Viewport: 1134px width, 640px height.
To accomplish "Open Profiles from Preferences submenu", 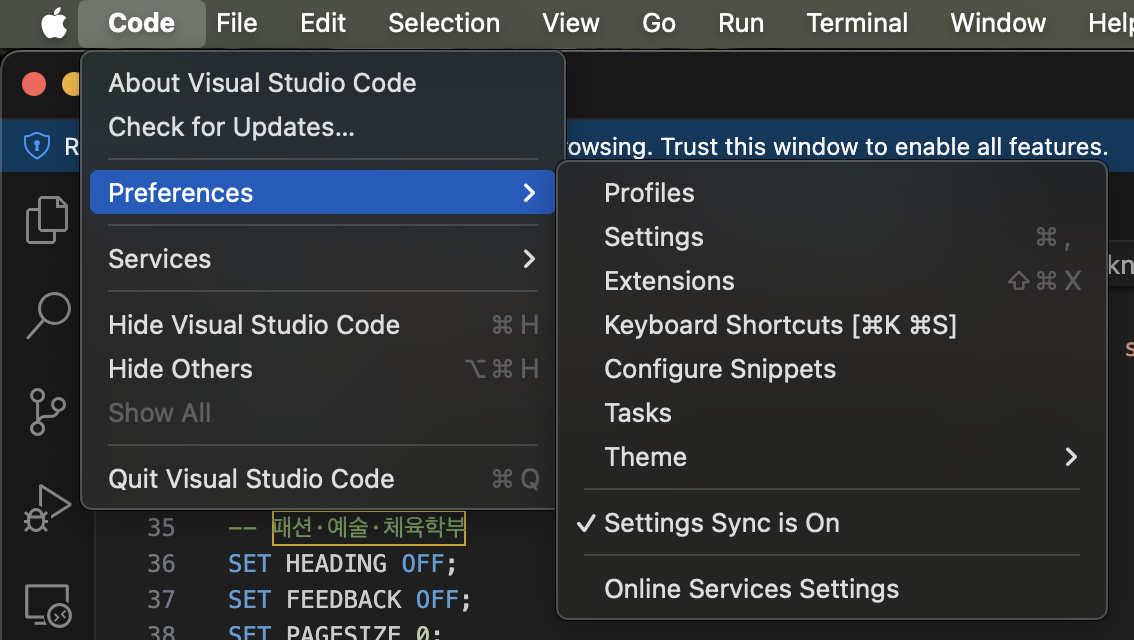I will pyautogui.click(x=832, y=193).
